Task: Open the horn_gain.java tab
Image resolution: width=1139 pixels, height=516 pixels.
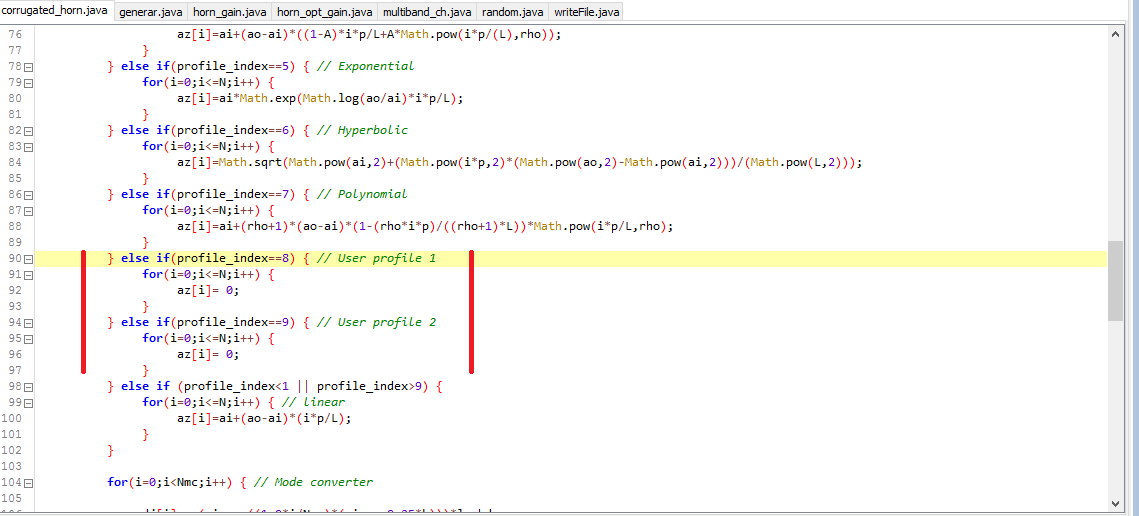Action: (x=231, y=12)
